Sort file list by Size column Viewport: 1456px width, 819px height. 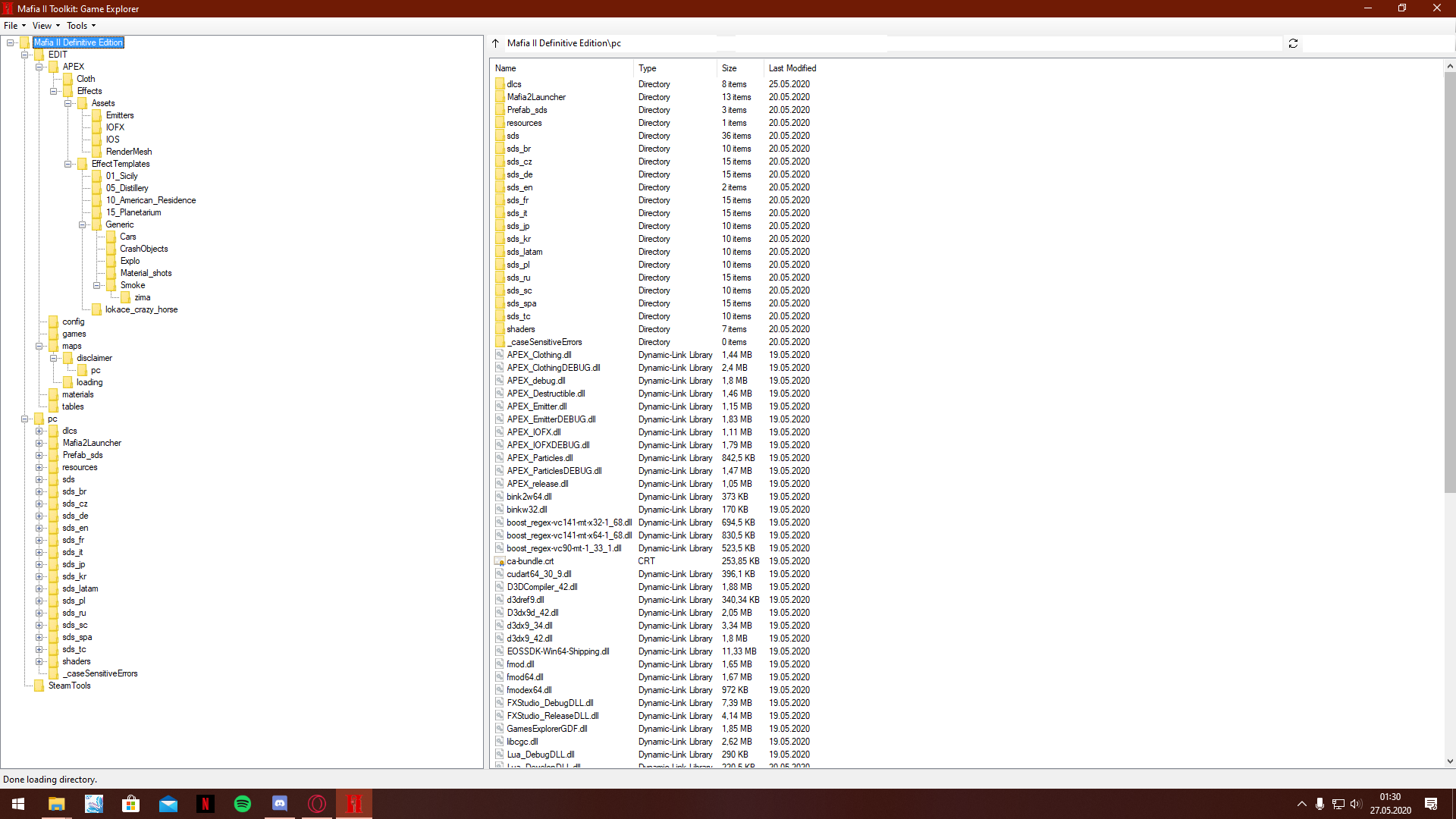(739, 68)
